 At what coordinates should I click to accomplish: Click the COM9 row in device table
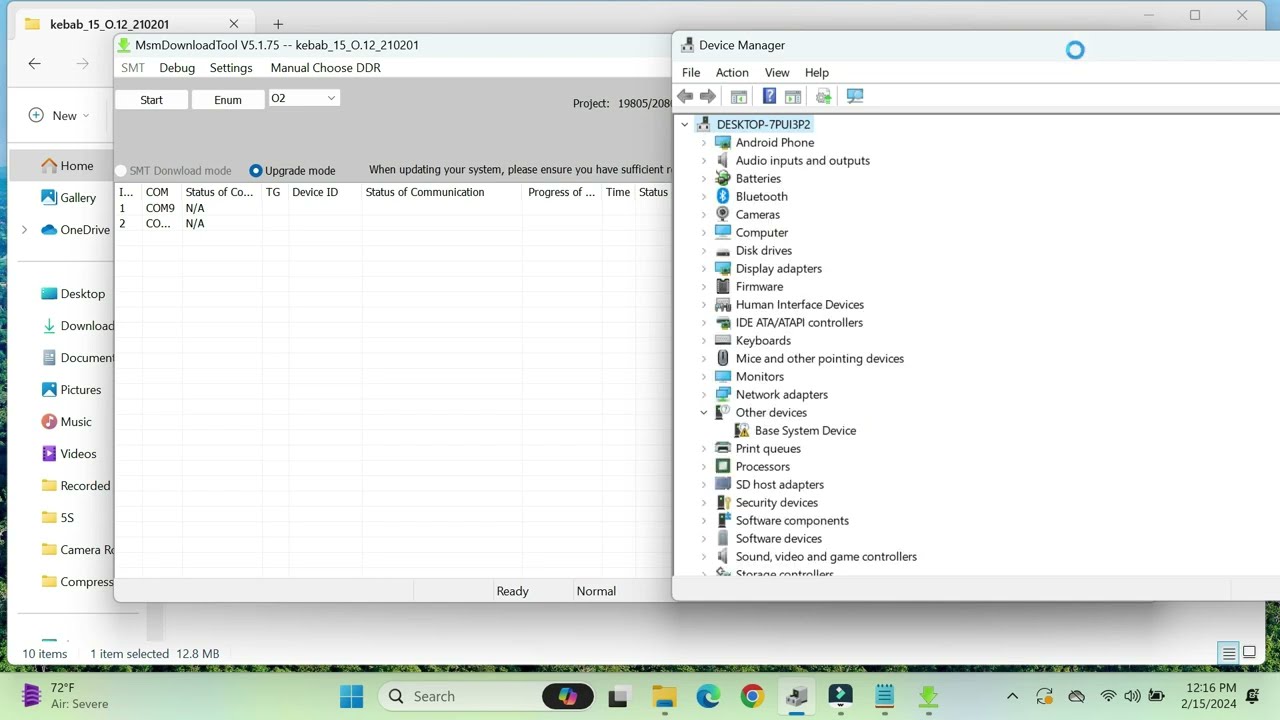tap(392, 208)
